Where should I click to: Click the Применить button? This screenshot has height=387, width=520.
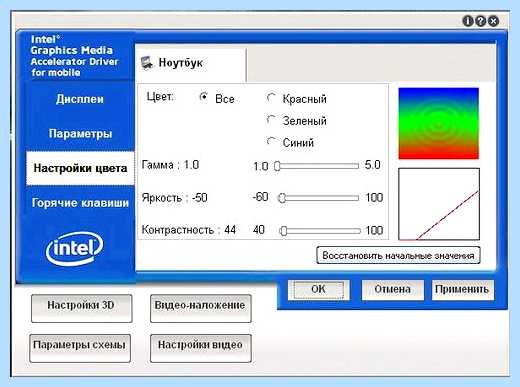(x=462, y=289)
